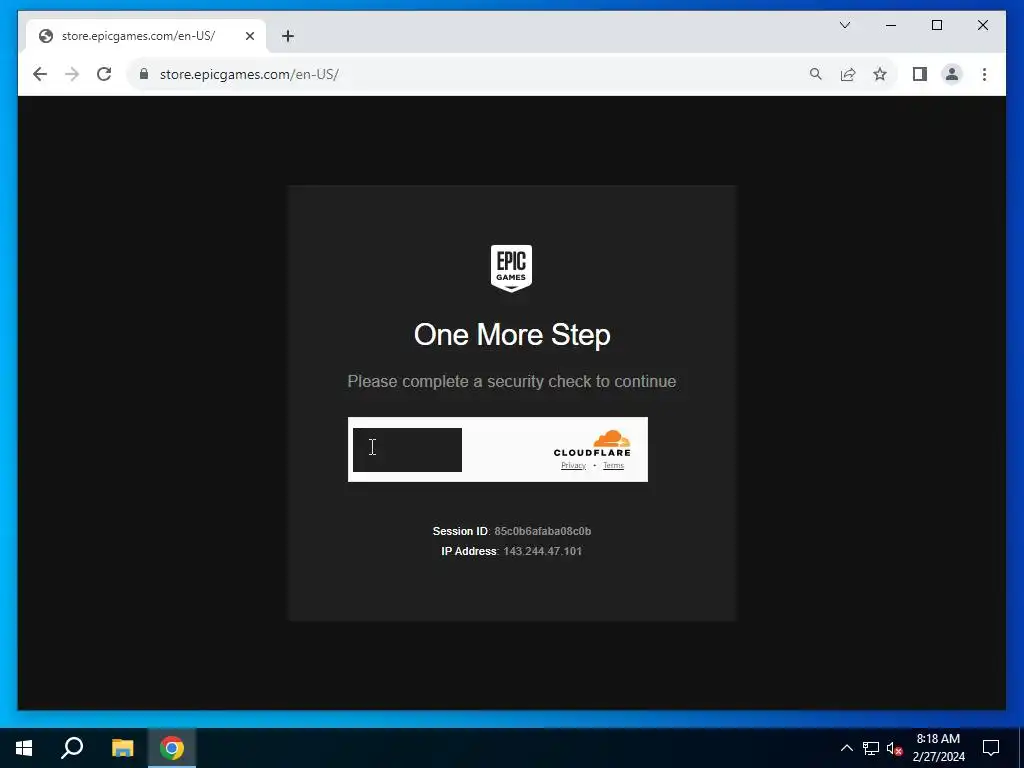The height and width of the screenshot is (768, 1024).
Task: Open the Cloudflare Terms link
Action: [x=613, y=465]
